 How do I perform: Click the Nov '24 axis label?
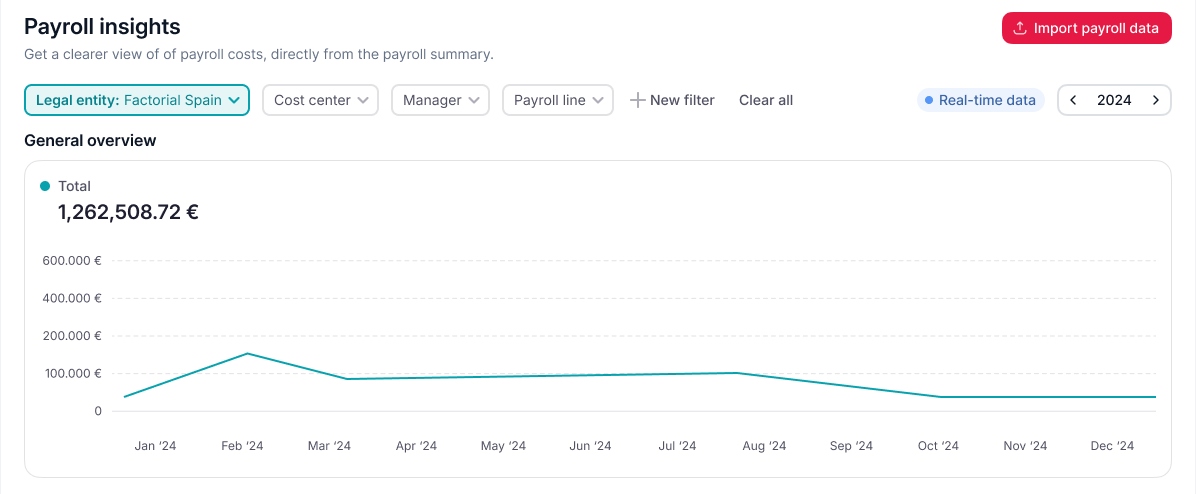(1026, 446)
